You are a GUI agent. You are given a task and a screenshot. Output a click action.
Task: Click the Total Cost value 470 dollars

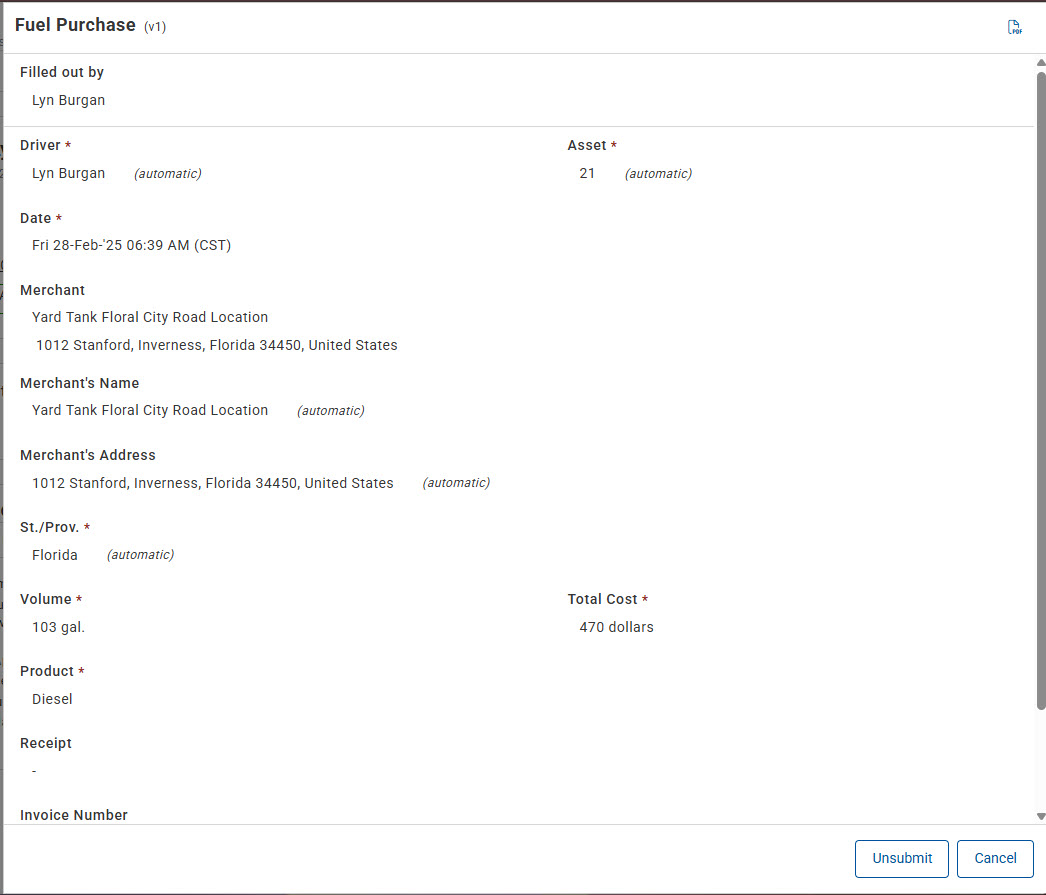click(x=616, y=627)
